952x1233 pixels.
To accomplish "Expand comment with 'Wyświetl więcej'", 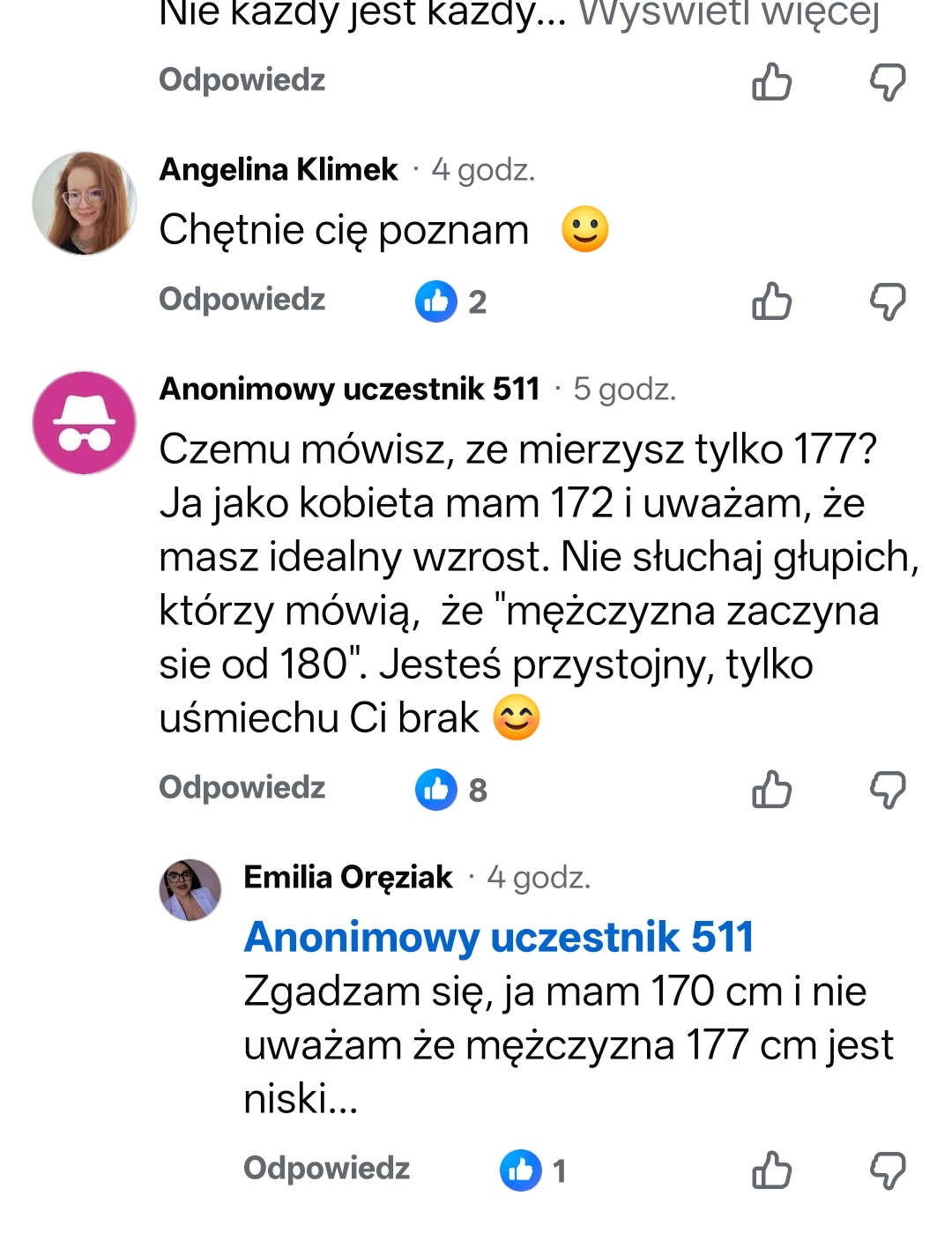I will 728,14.
